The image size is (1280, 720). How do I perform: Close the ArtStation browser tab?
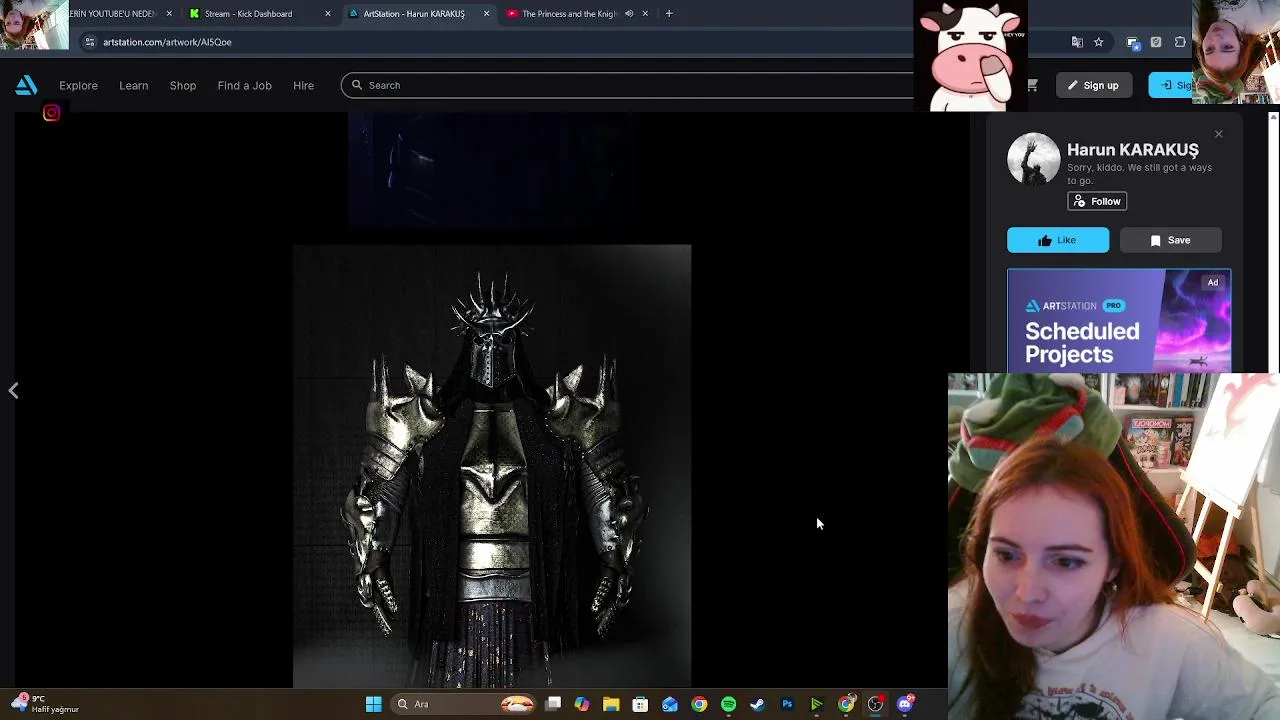tap(486, 14)
